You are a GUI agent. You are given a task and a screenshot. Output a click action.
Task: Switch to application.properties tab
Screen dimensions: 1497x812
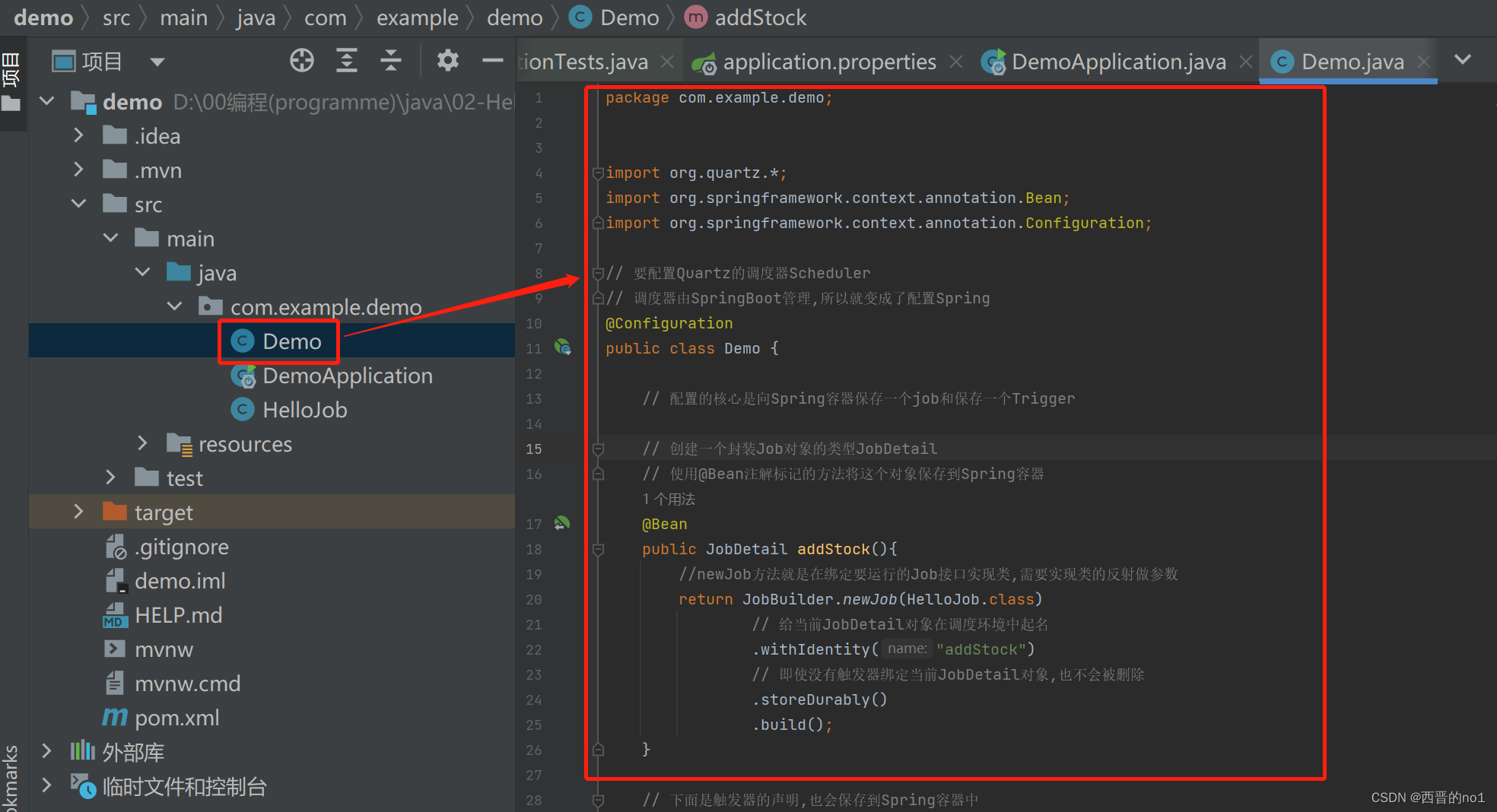click(828, 62)
